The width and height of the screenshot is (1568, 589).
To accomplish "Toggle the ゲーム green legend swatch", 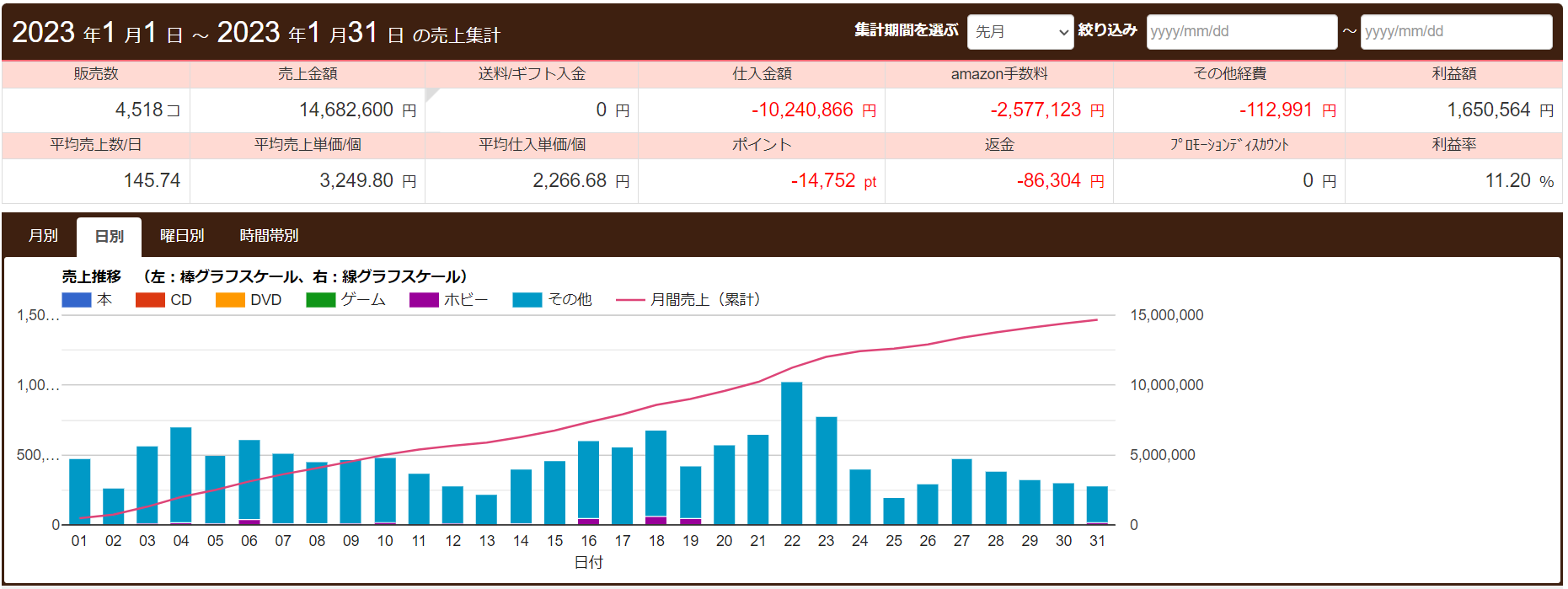I will tap(321, 300).
